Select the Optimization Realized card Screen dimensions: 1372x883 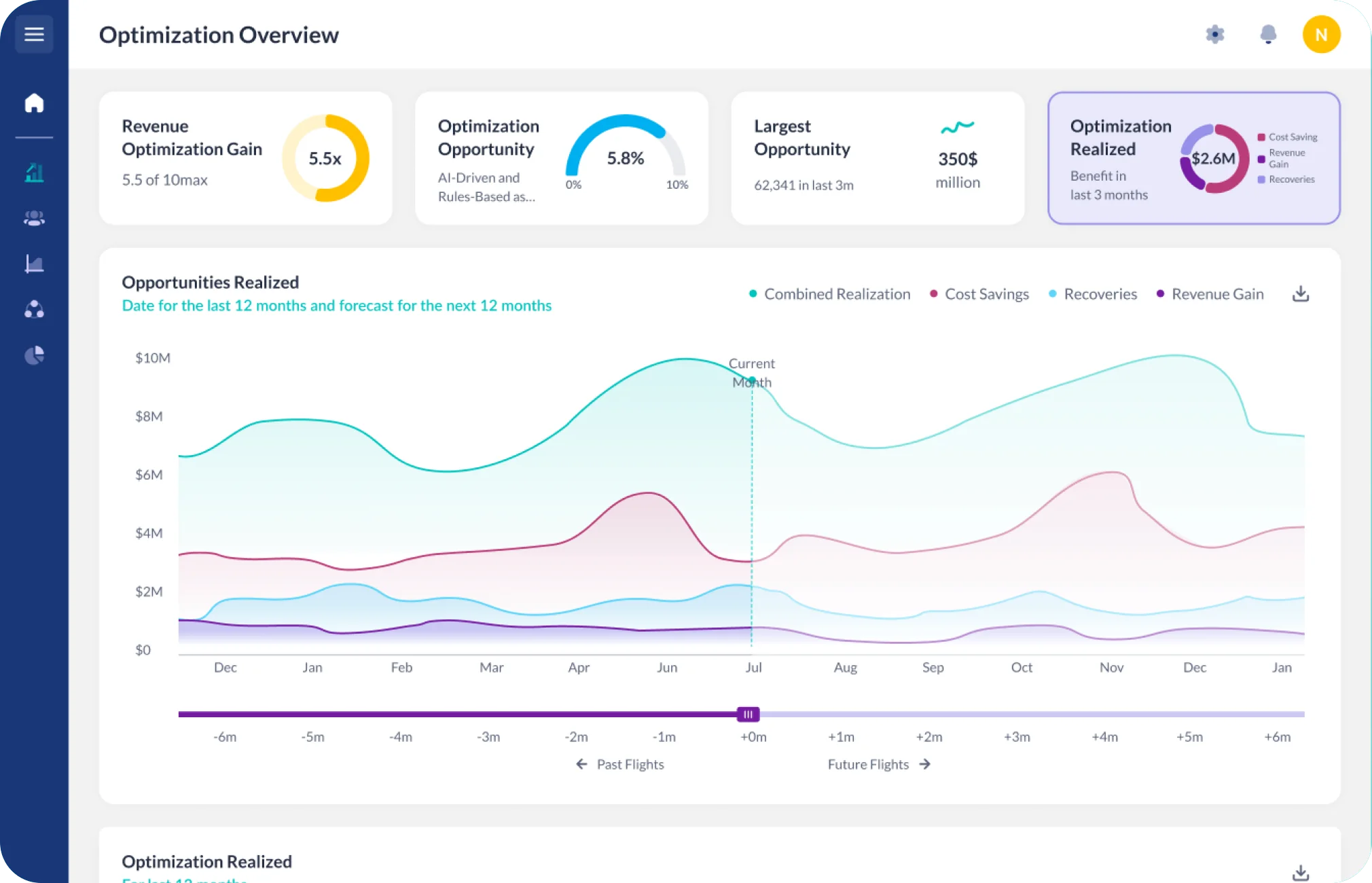coord(1194,158)
